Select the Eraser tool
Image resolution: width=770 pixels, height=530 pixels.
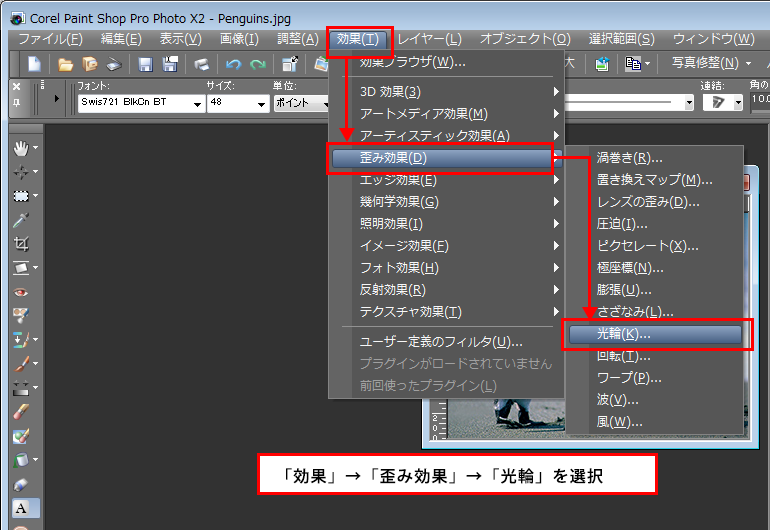coord(21,412)
